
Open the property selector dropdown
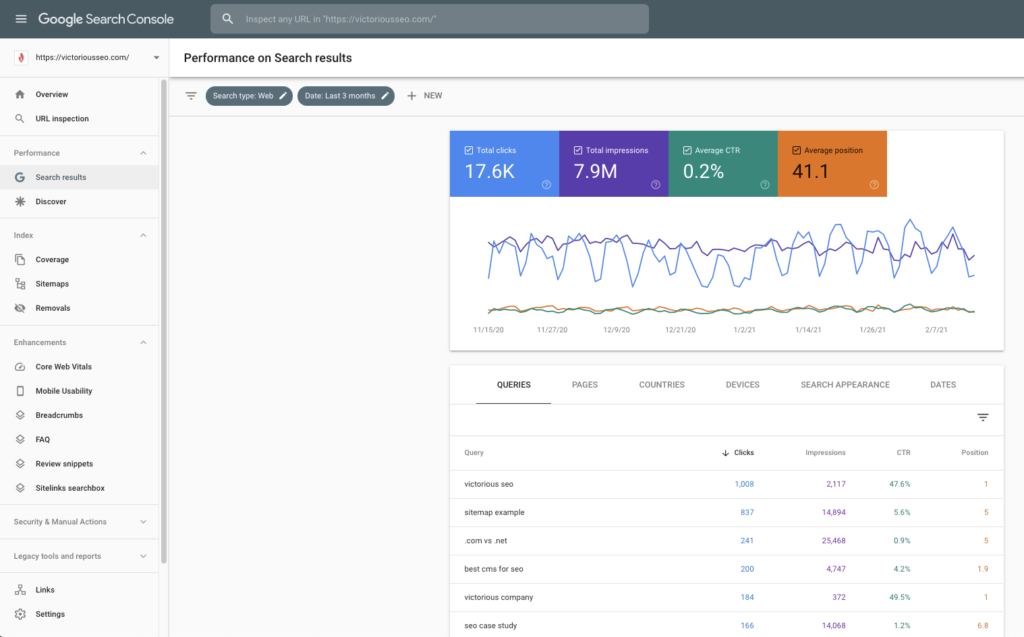click(156, 58)
